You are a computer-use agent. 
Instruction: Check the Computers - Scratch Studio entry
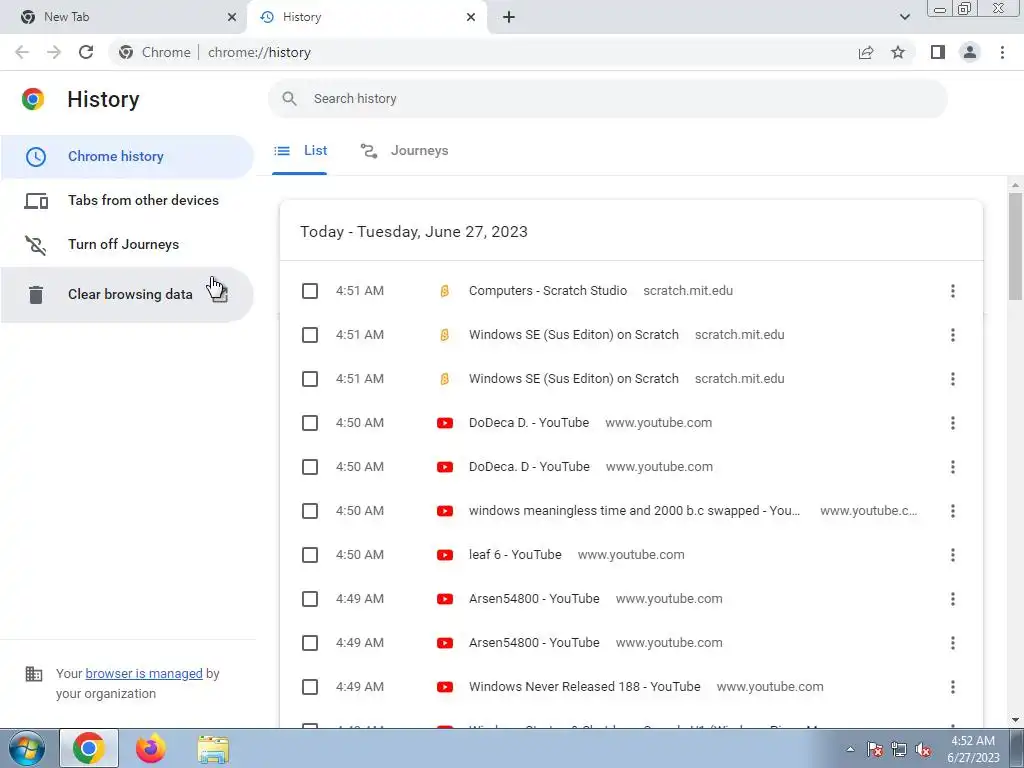pyautogui.click(x=310, y=291)
